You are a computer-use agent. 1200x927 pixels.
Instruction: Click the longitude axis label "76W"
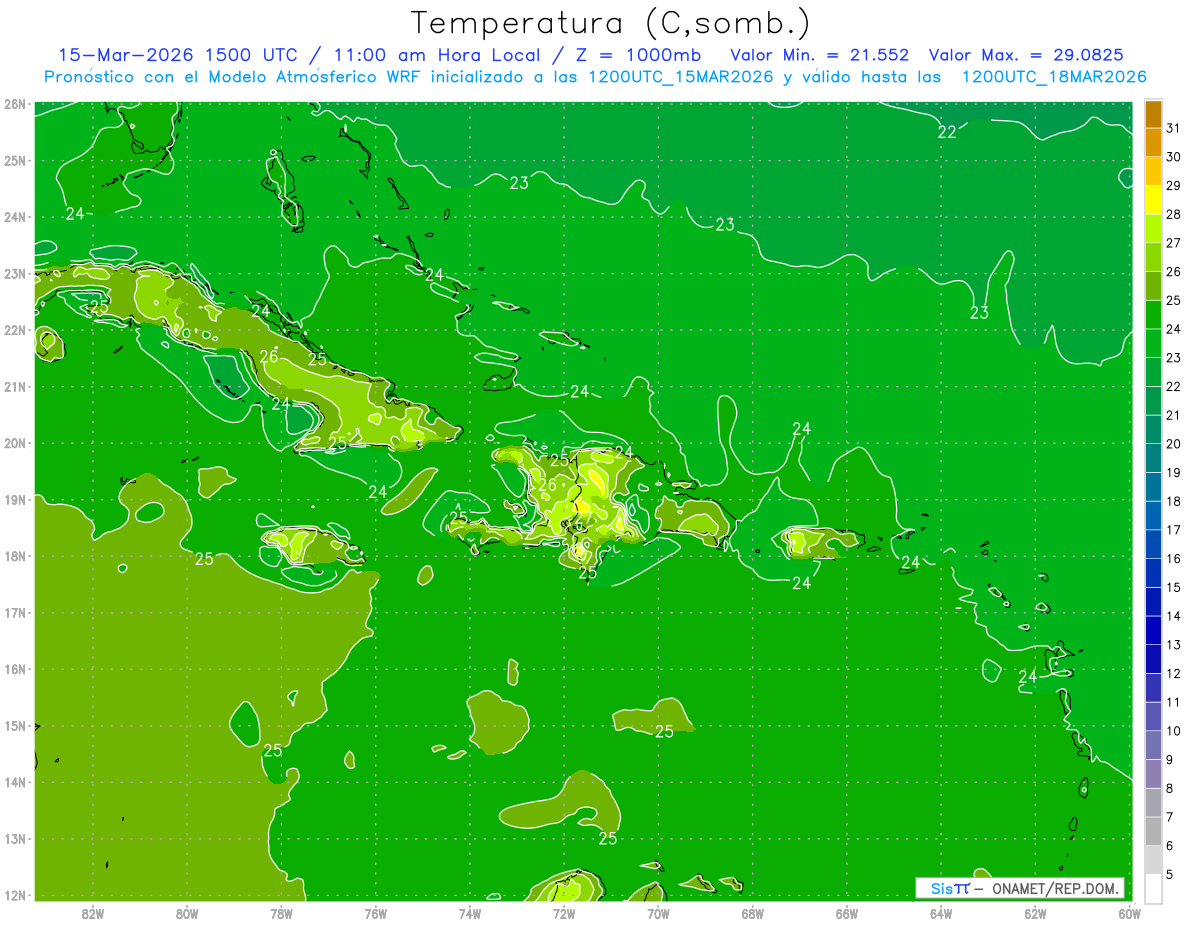point(375,913)
